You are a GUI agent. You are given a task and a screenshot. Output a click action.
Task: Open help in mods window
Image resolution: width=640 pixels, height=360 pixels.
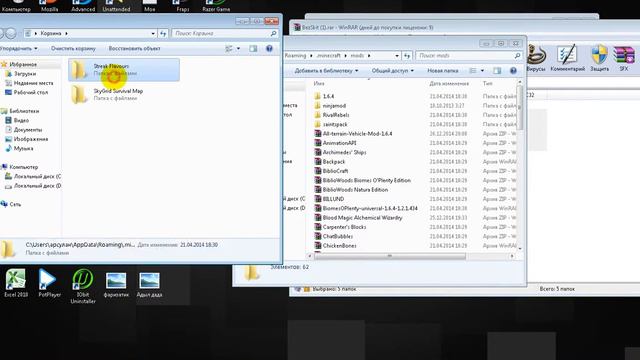(513, 71)
